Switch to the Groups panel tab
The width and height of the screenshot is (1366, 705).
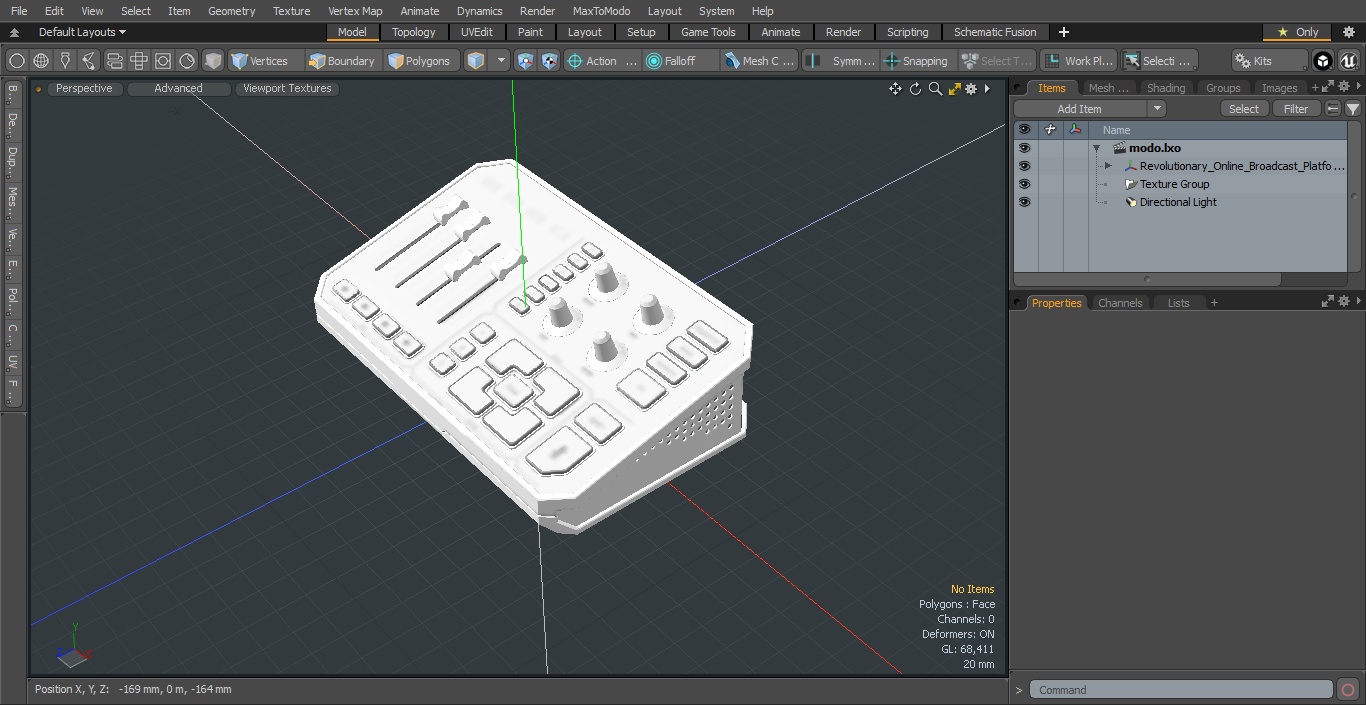tap(1222, 88)
